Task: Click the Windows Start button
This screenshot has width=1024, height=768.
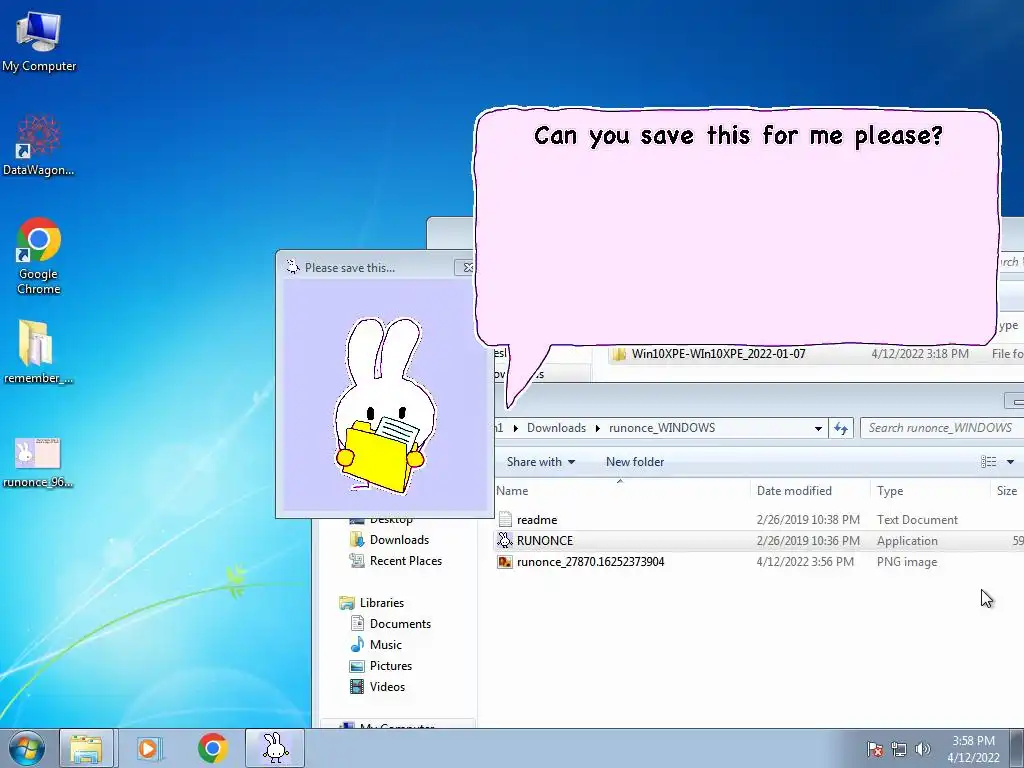Action: tap(26, 748)
